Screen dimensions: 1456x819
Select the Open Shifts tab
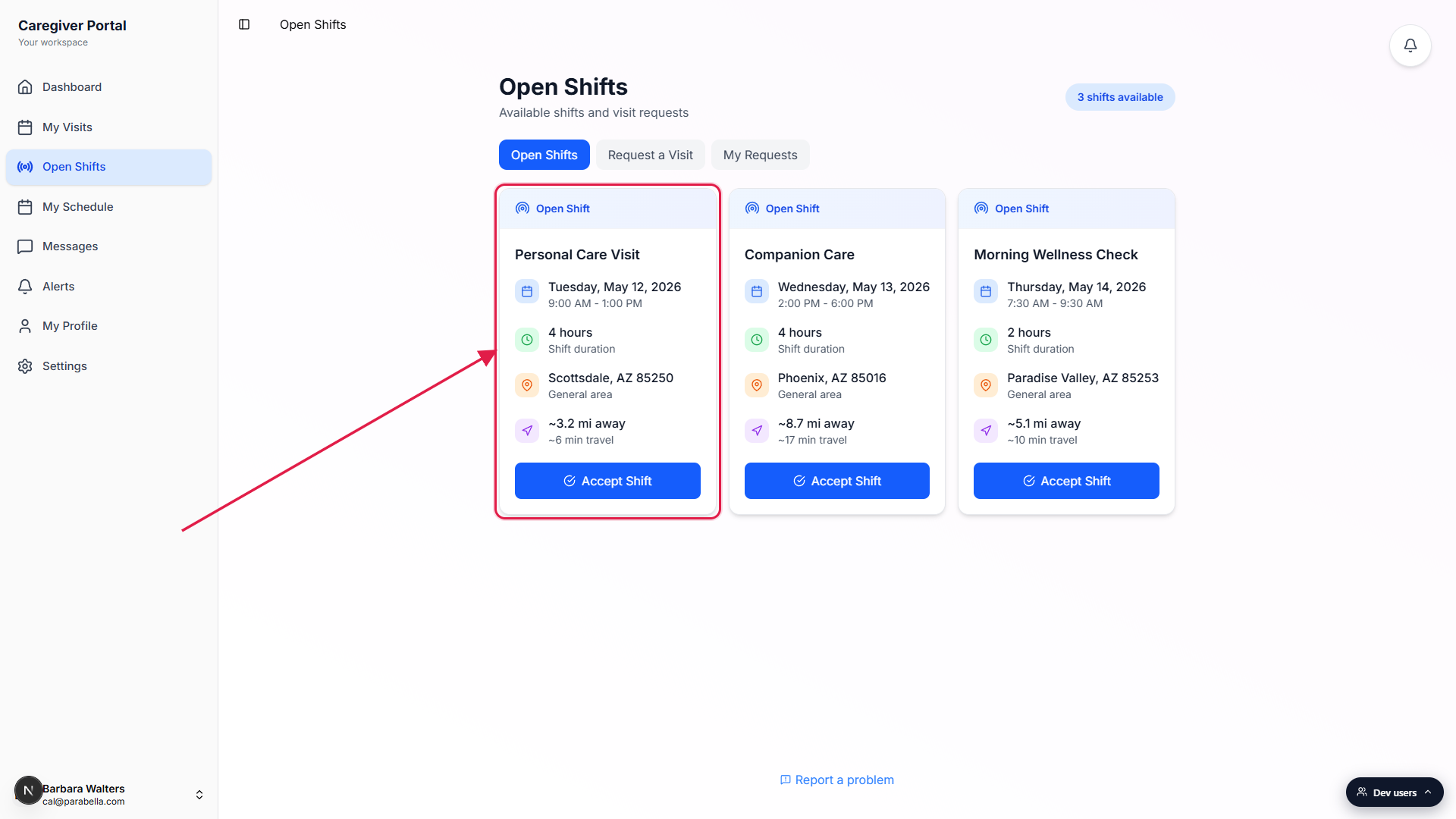tap(544, 155)
